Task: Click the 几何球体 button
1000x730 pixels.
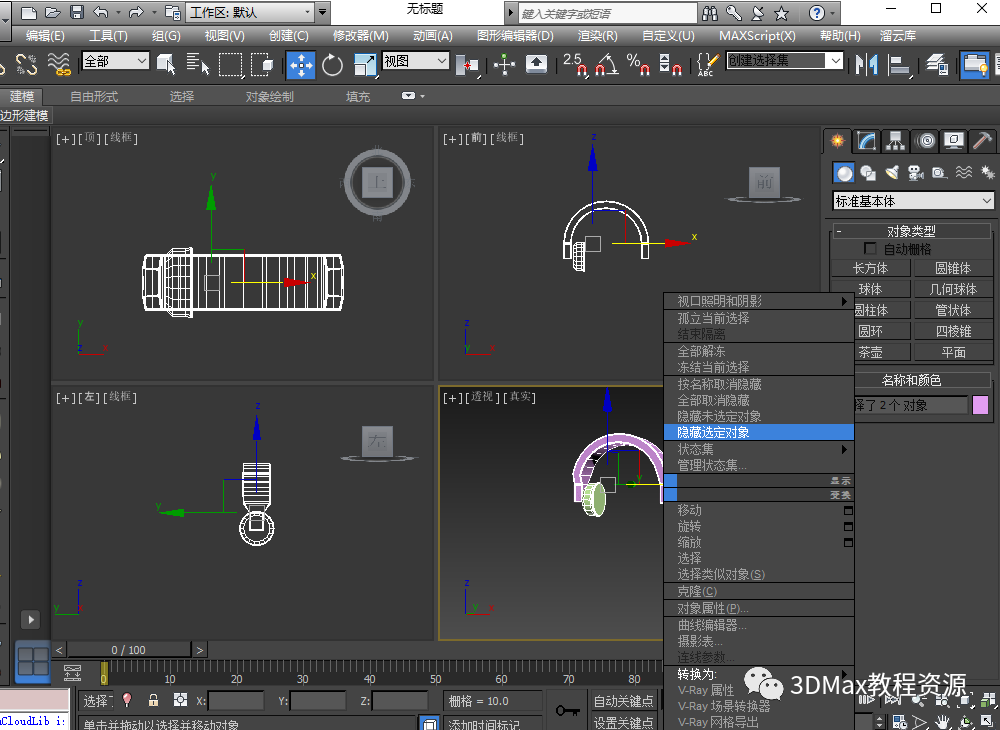Action: click(x=953, y=289)
